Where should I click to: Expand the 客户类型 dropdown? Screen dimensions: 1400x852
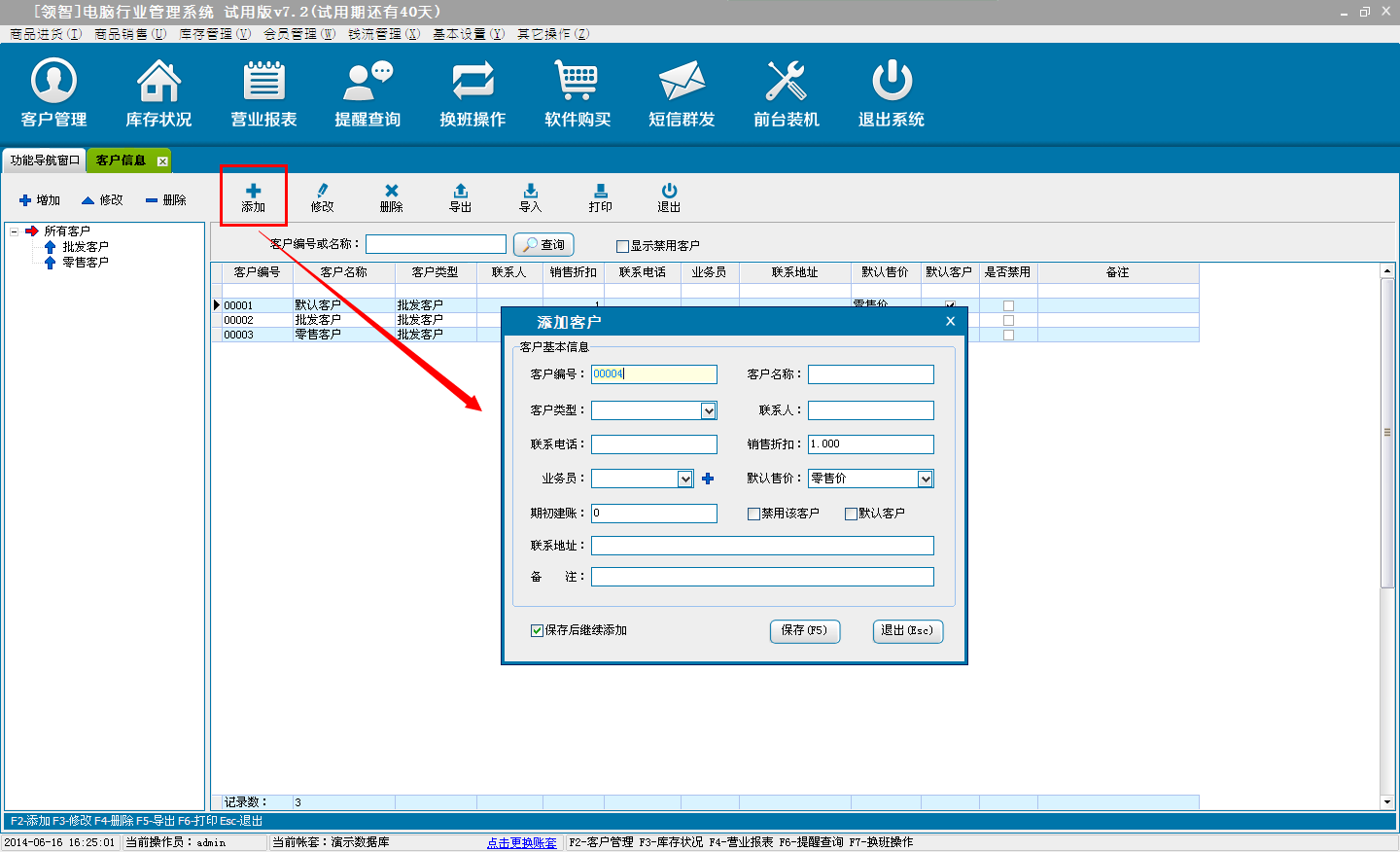pos(709,411)
